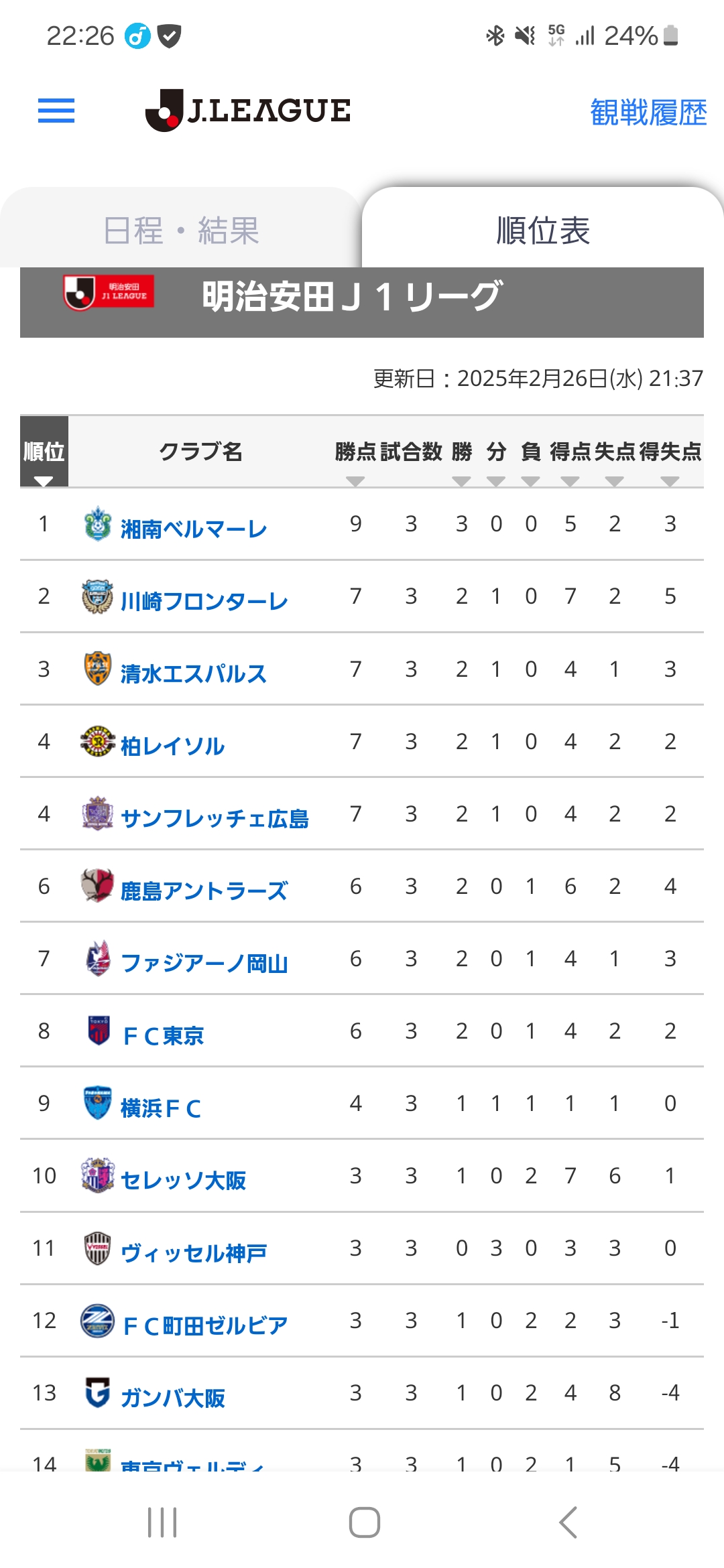Open the 観戦履歴 link
Viewport: 724px width, 1568px height.
648,113
